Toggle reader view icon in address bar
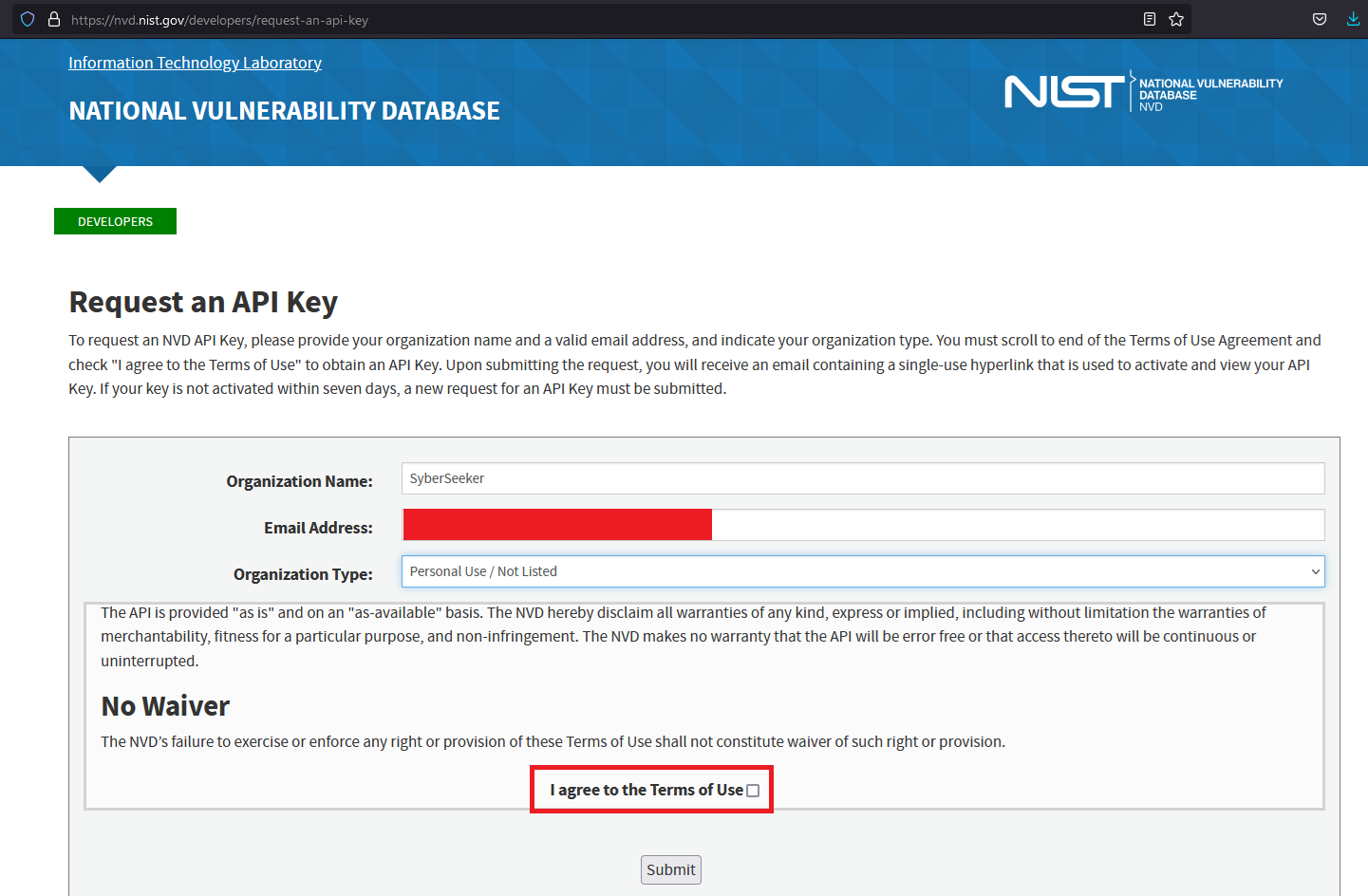This screenshot has height=896, width=1368. pos(1150,19)
